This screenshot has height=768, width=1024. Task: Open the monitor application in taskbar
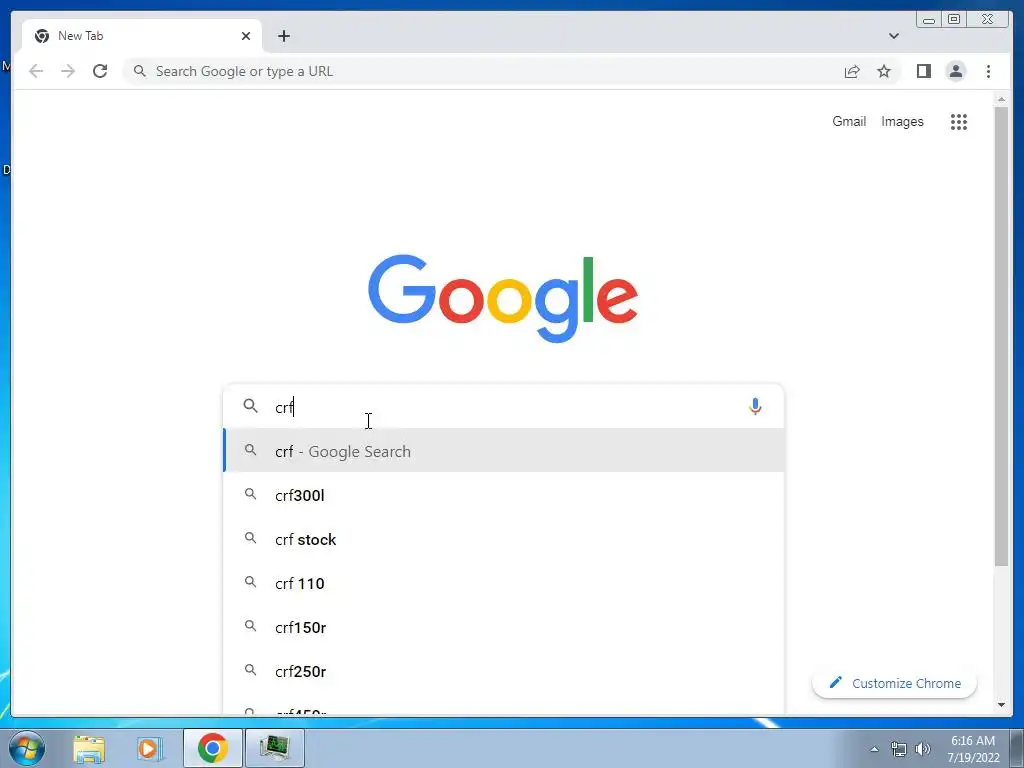[x=275, y=748]
